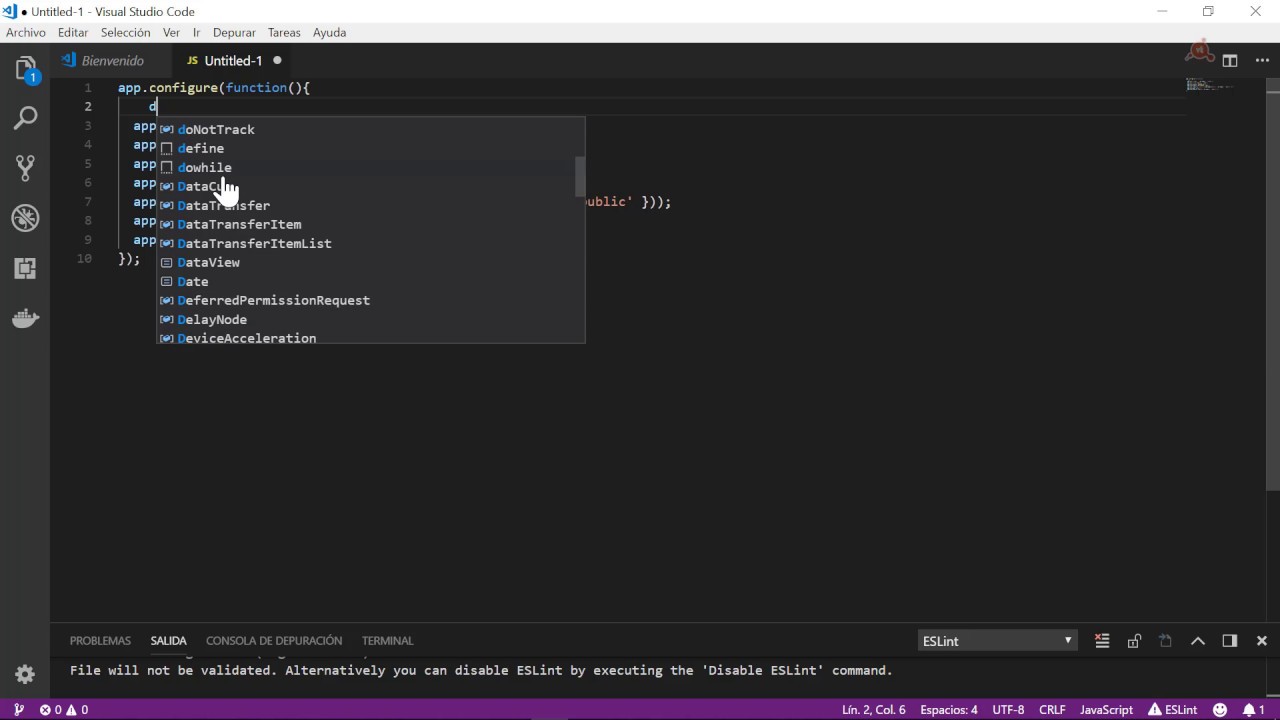Change indentation Espacios: 4

pyautogui.click(x=949, y=710)
